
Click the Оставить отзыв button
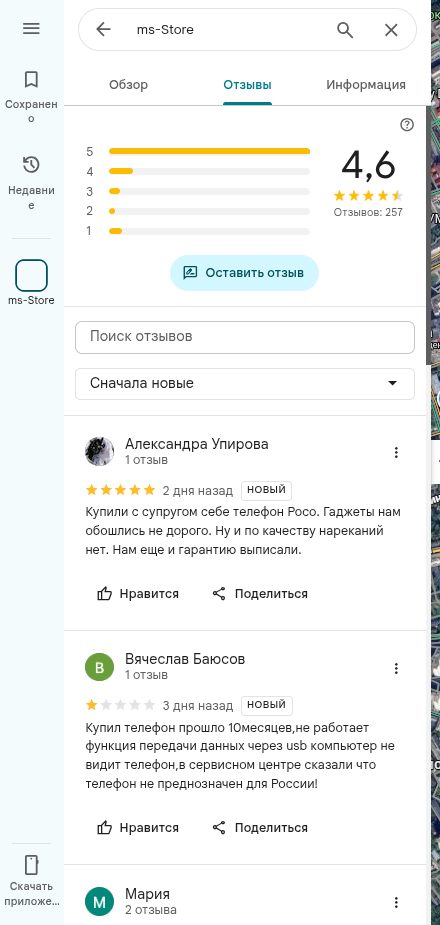tap(244, 273)
